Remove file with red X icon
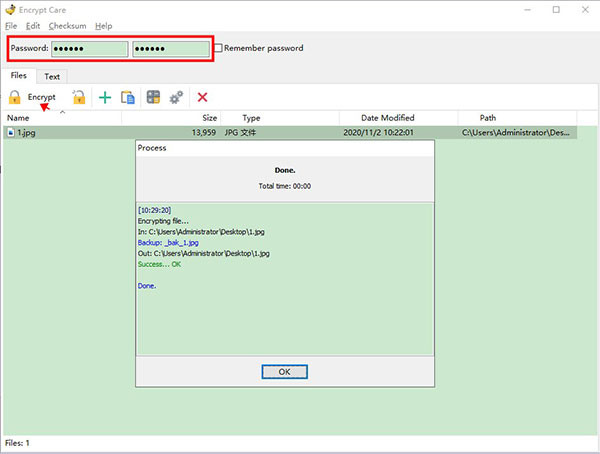Image resolution: width=600 pixels, height=454 pixels. point(202,97)
